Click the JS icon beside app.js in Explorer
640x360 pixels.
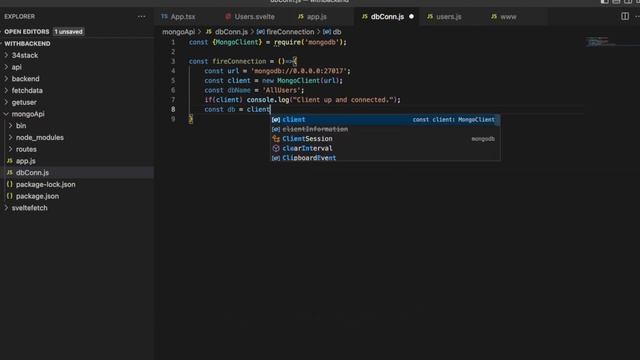click(x=10, y=161)
